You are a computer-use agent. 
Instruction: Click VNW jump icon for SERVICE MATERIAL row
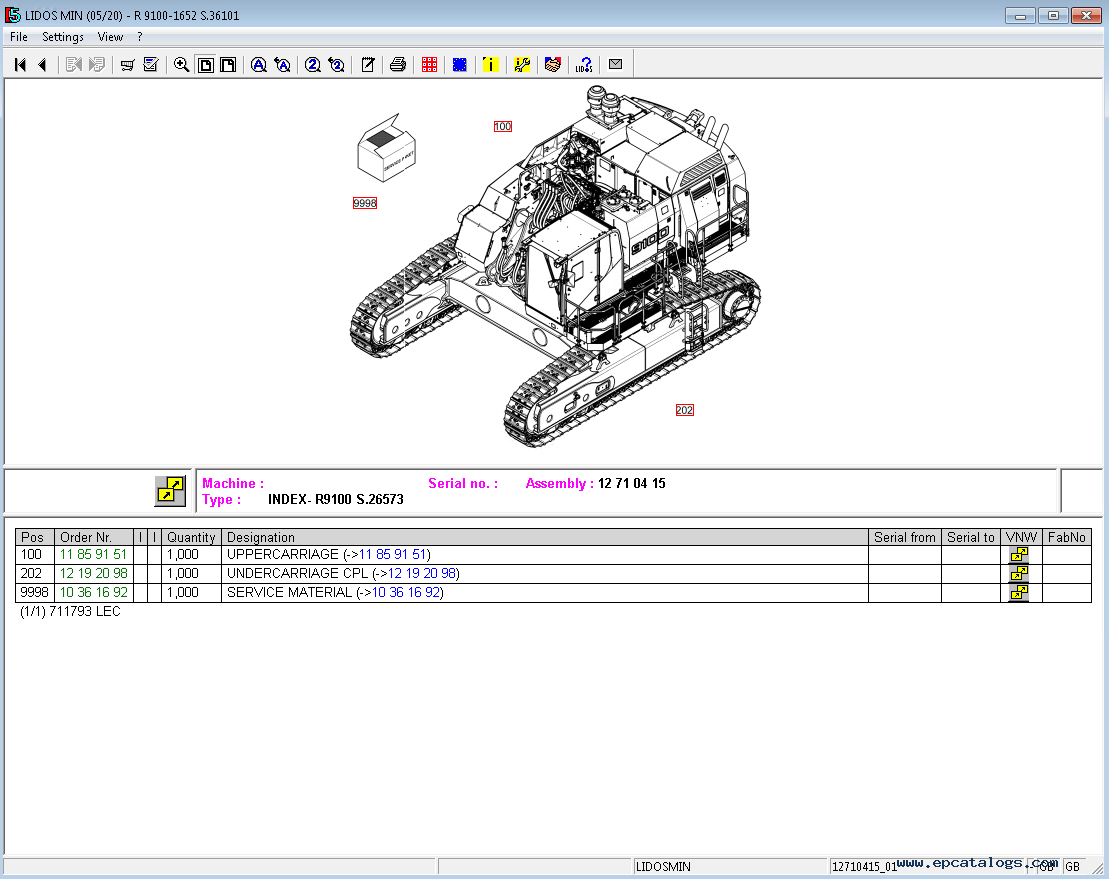pyautogui.click(x=1019, y=593)
